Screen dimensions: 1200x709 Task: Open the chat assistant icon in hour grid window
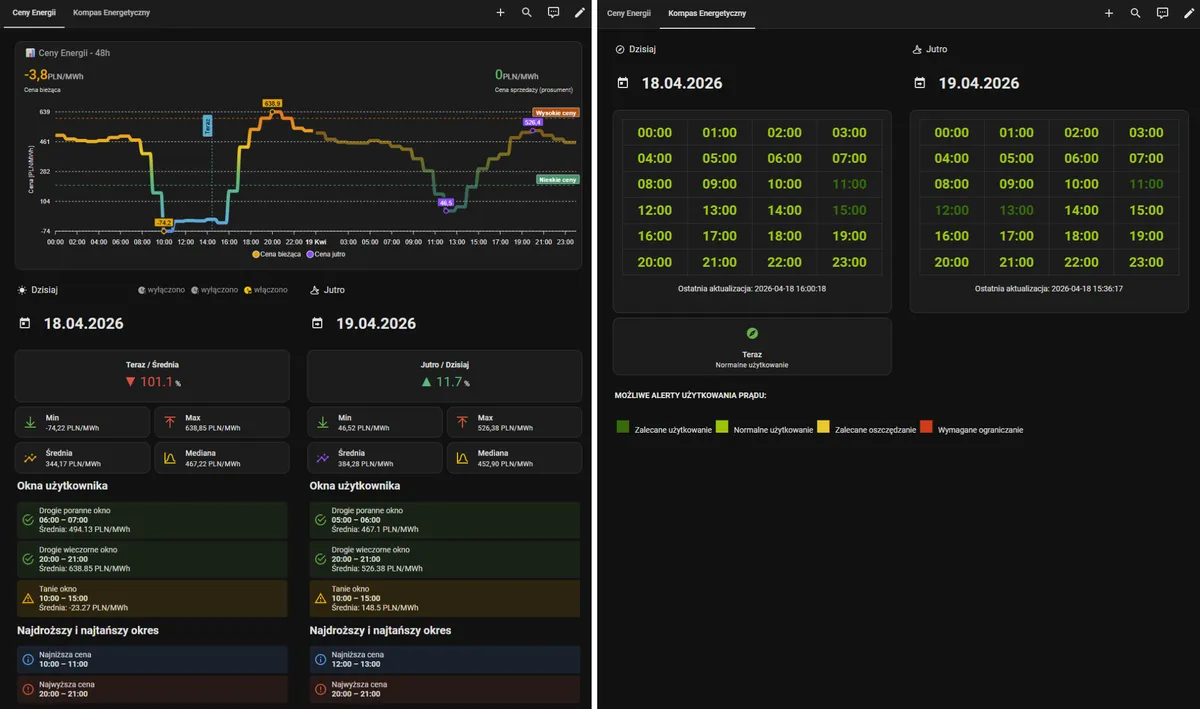(1162, 13)
